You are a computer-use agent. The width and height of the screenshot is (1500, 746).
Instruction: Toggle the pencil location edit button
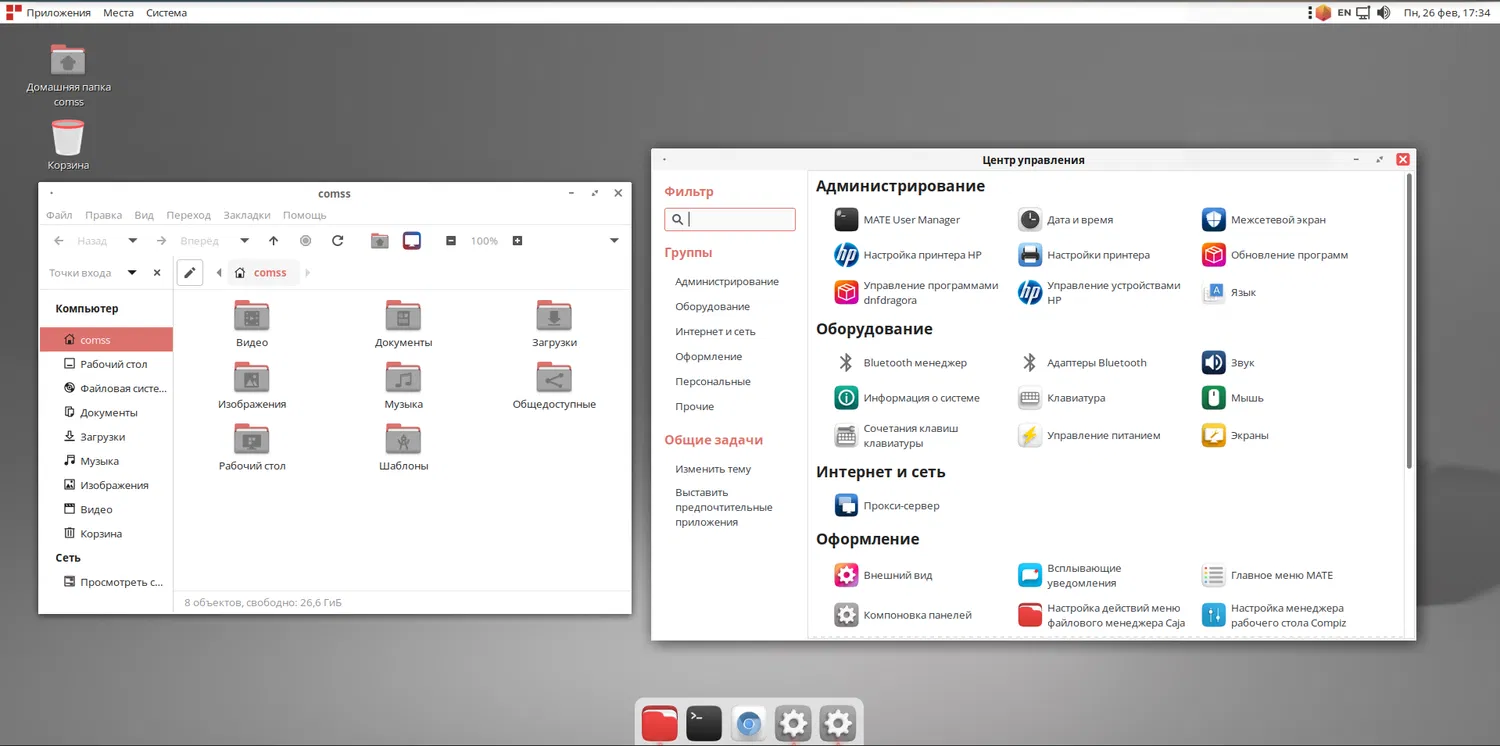click(x=190, y=272)
